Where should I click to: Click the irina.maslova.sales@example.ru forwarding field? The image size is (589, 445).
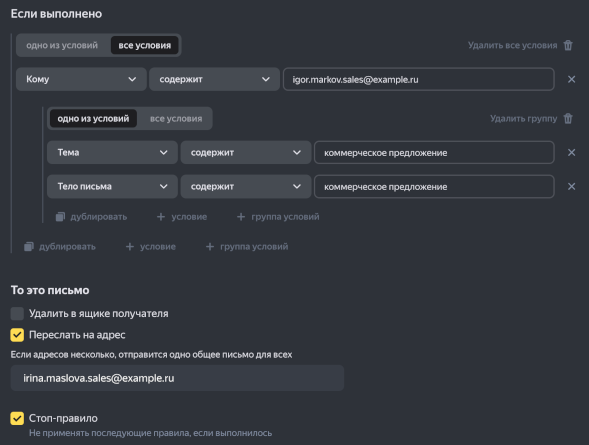click(x=177, y=378)
